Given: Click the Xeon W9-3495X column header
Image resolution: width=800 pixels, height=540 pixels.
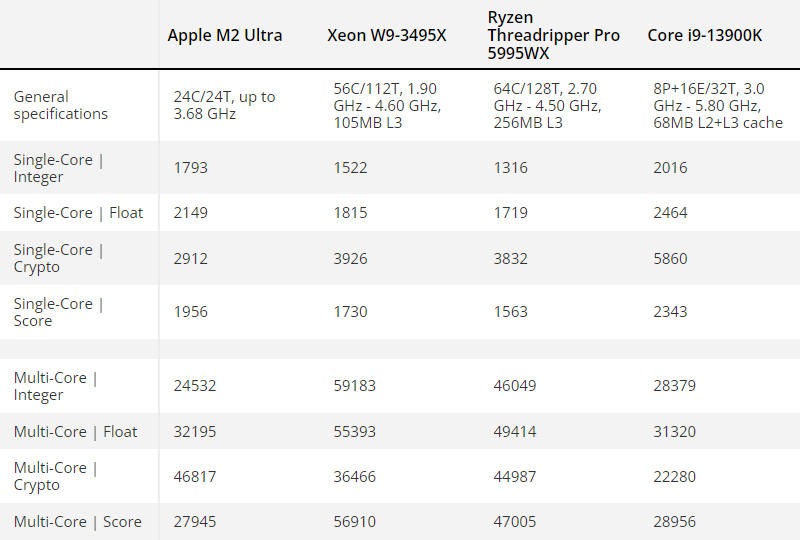Looking at the screenshot, I should coord(386,35).
